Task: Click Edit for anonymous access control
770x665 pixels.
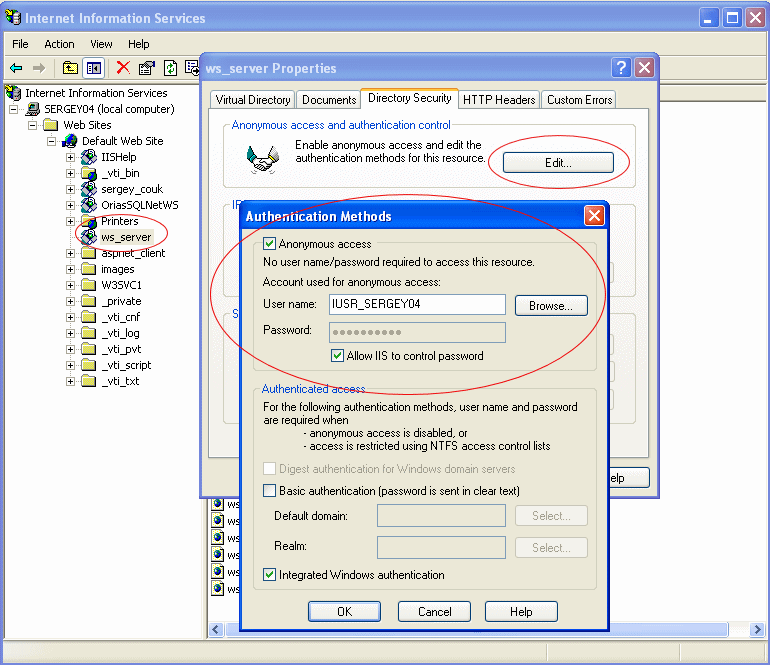Action: 558,163
